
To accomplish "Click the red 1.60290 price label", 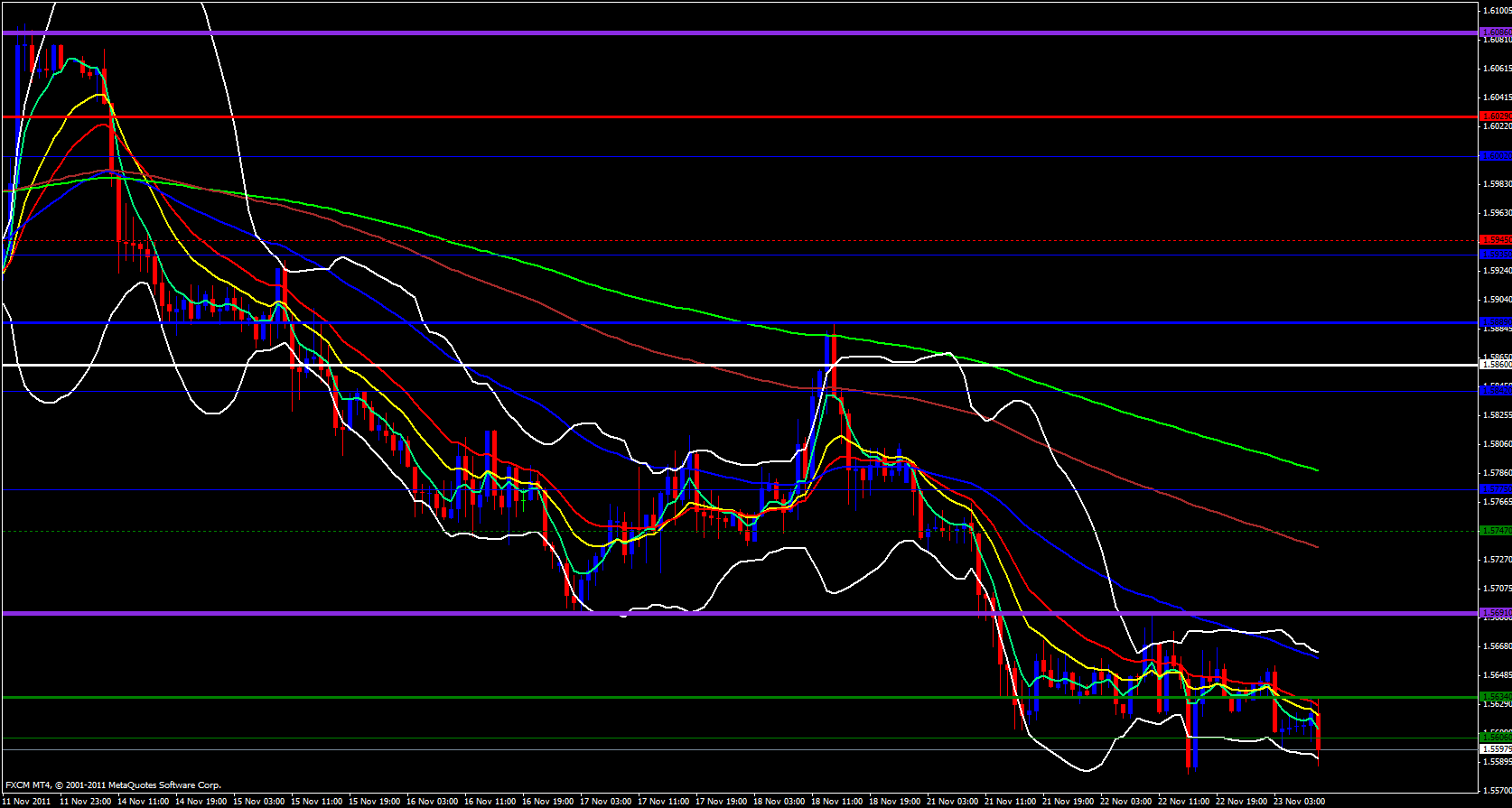I will click(x=1496, y=116).
